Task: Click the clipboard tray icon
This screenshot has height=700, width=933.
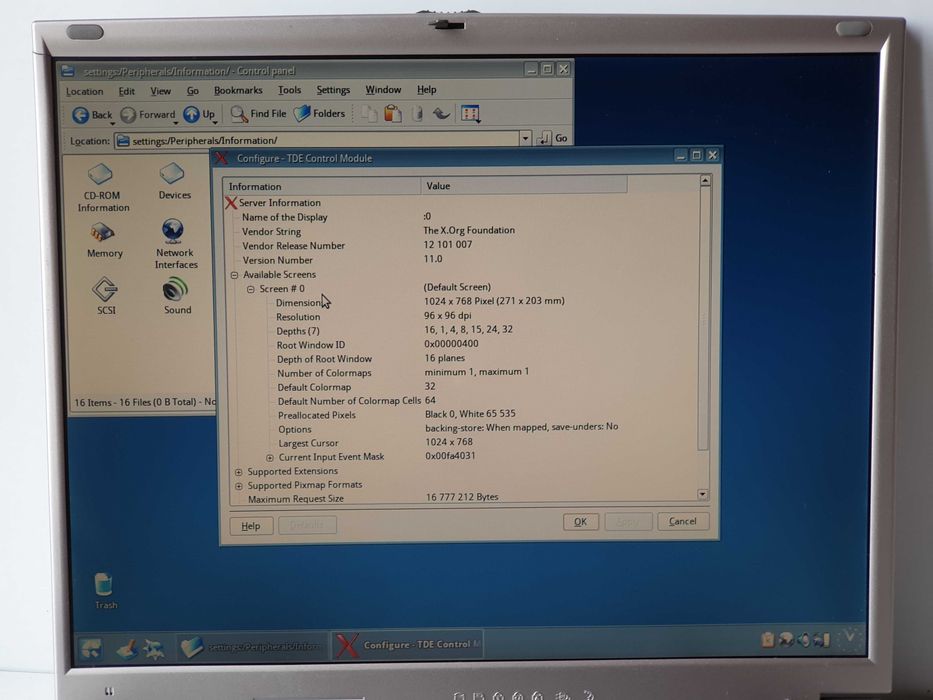Action: point(768,640)
